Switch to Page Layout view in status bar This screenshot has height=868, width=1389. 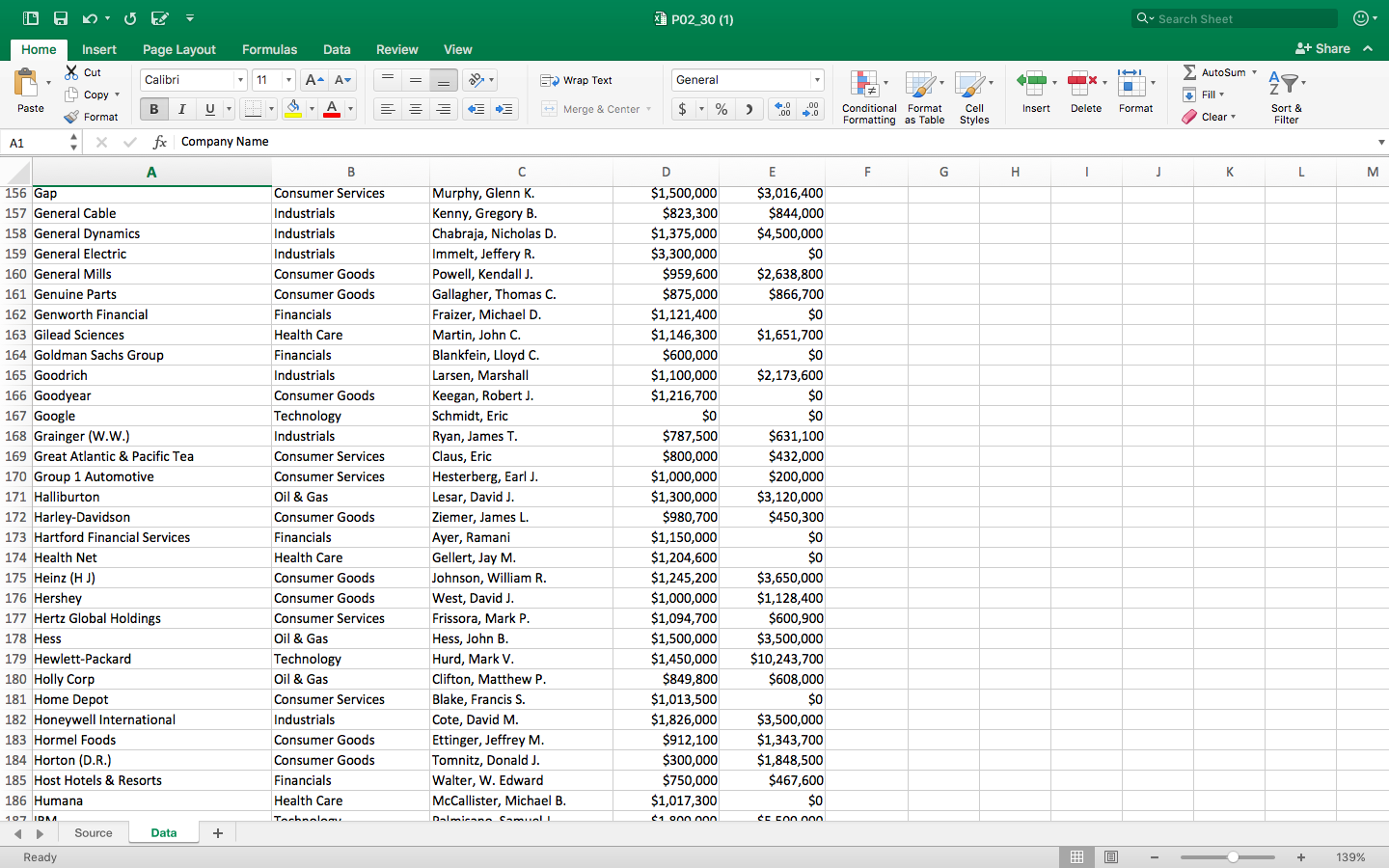(x=1111, y=857)
